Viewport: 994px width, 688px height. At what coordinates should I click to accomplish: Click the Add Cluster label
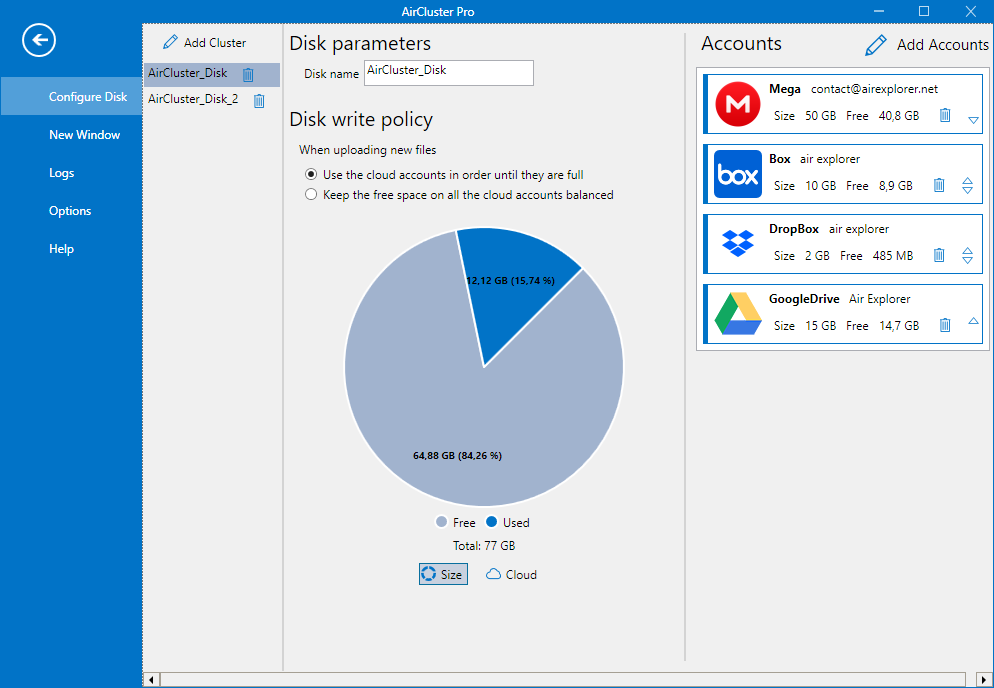pyautogui.click(x=215, y=43)
